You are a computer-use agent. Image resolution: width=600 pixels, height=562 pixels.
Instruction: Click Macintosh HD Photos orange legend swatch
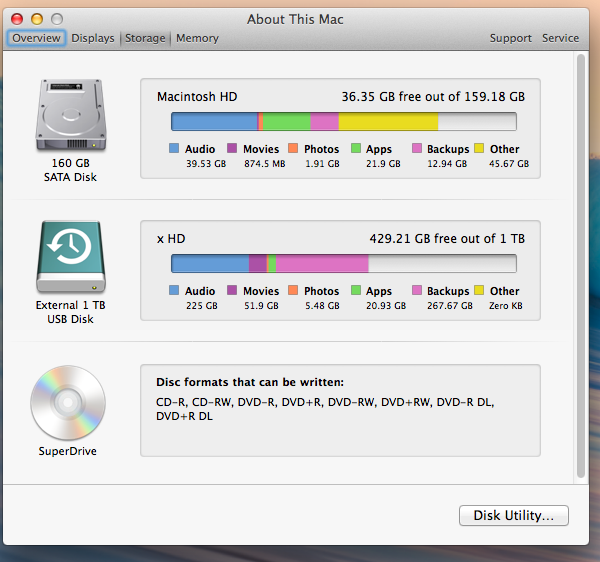click(293, 148)
